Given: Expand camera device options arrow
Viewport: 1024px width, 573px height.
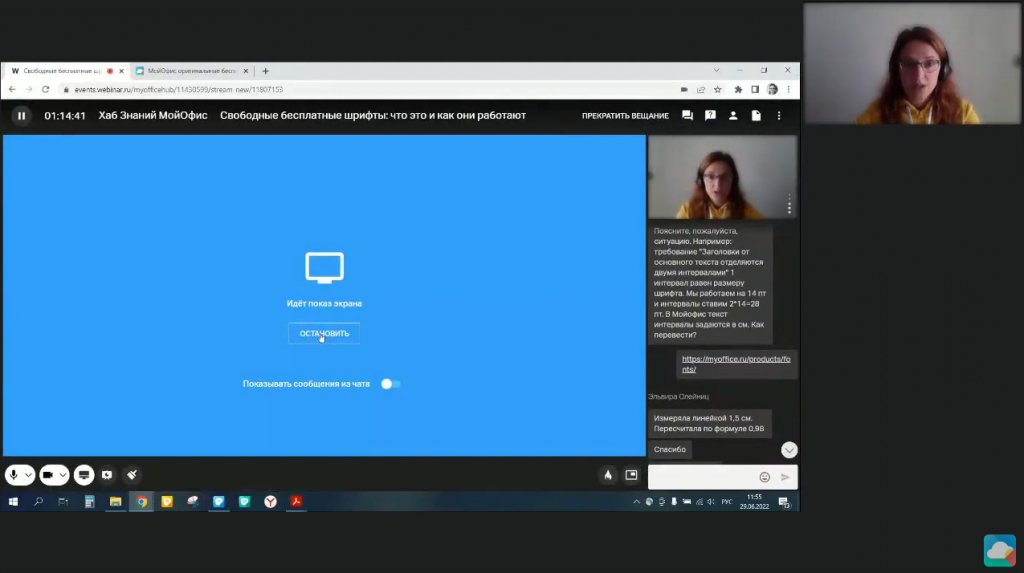Looking at the screenshot, I should pyautogui.click(x=63, y=475).
